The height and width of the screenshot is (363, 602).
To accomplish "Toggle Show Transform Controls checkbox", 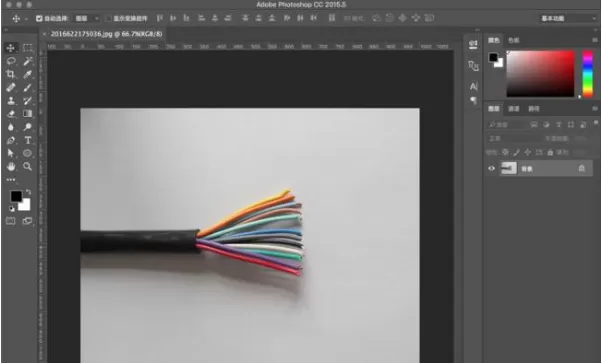I will coord(109,18).
